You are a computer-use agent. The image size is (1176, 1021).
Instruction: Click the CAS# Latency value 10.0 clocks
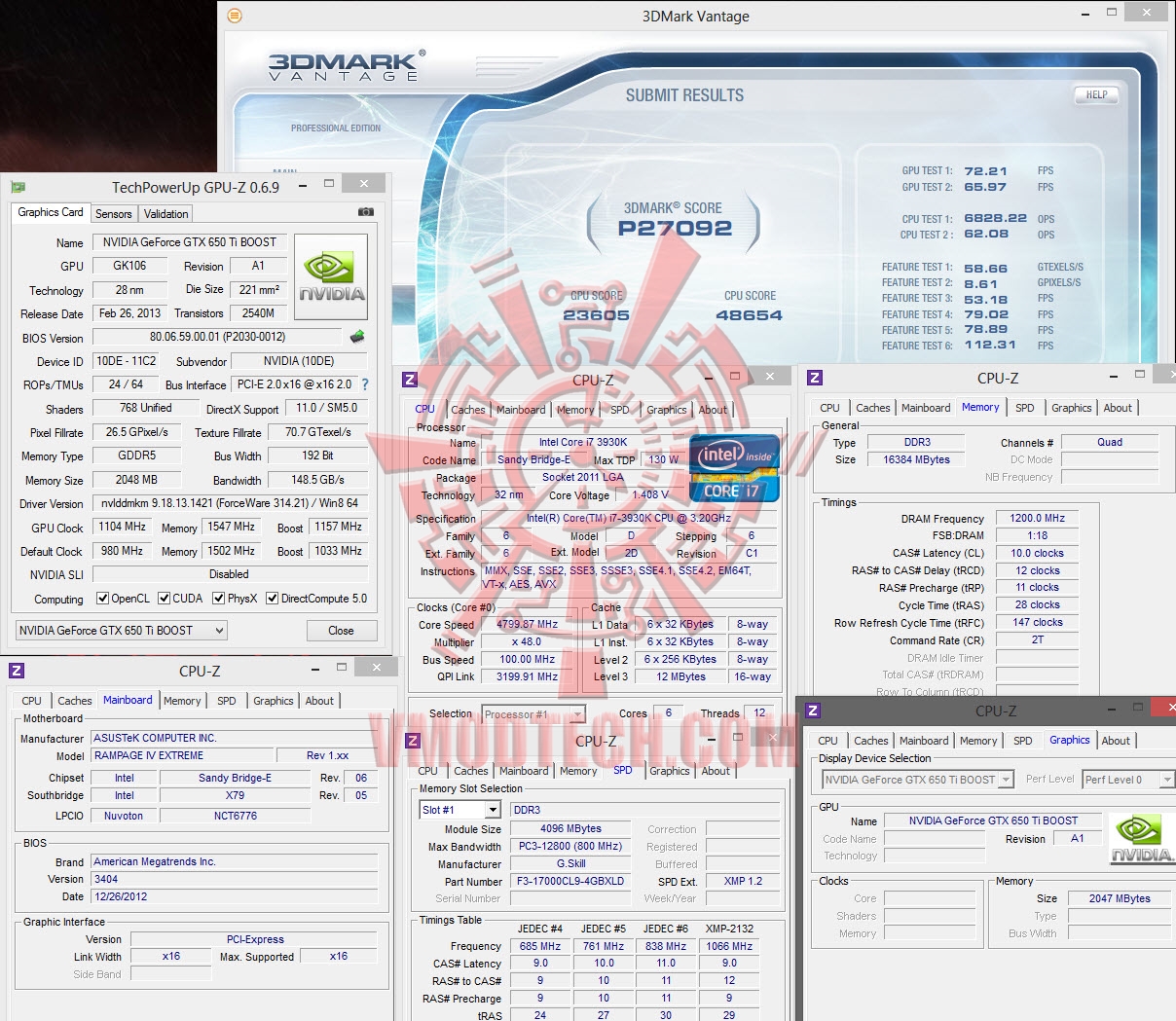pos(1038,553)
